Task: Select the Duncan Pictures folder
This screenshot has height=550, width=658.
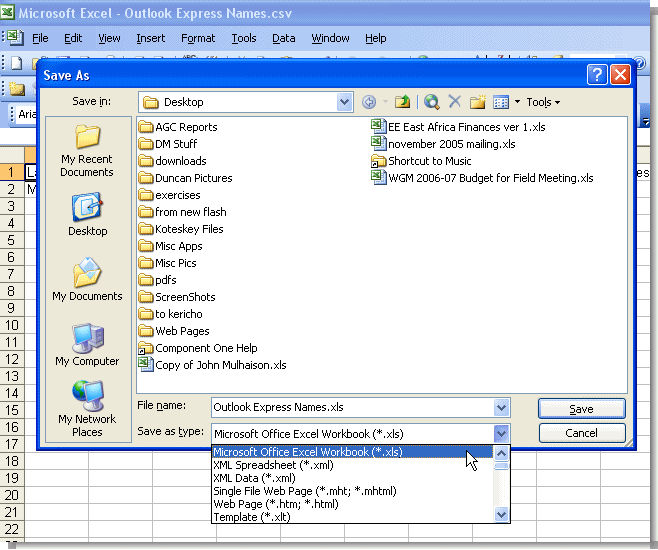Action: point(185,178)
